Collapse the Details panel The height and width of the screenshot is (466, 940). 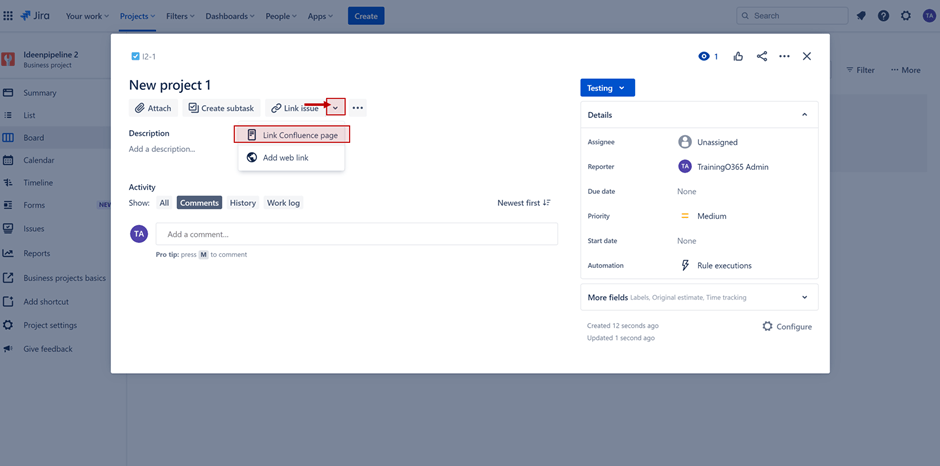(804, 115)
